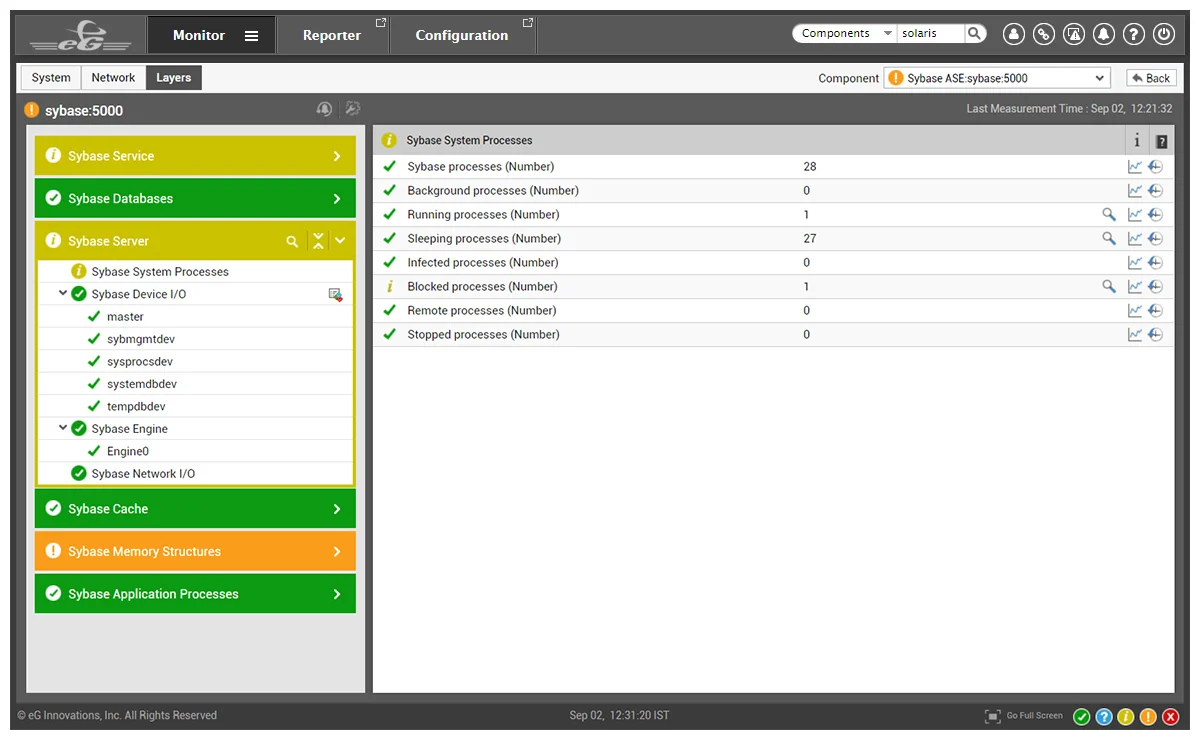Select the Layers tab
This screenshot has height=740, width=1200.
coord(174,78)
